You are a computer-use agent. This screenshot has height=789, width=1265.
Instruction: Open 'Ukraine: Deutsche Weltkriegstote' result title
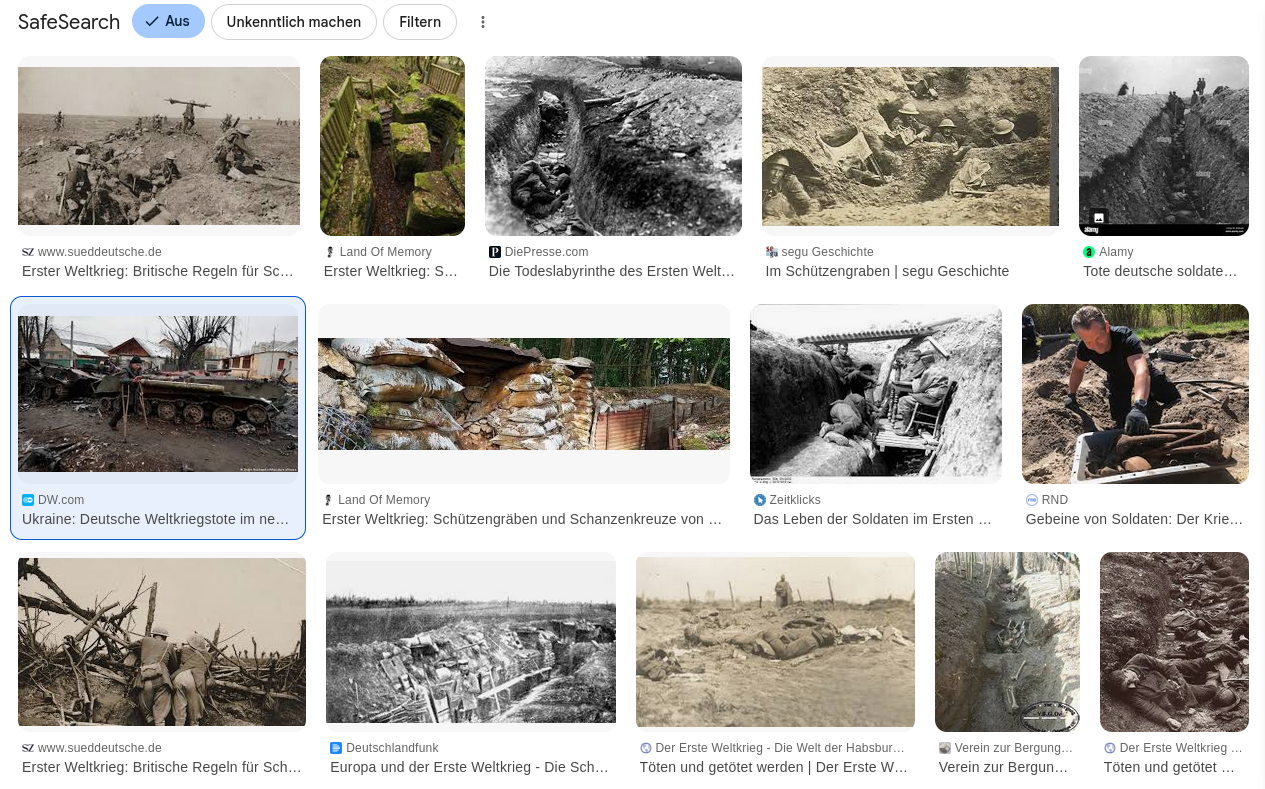155,519
